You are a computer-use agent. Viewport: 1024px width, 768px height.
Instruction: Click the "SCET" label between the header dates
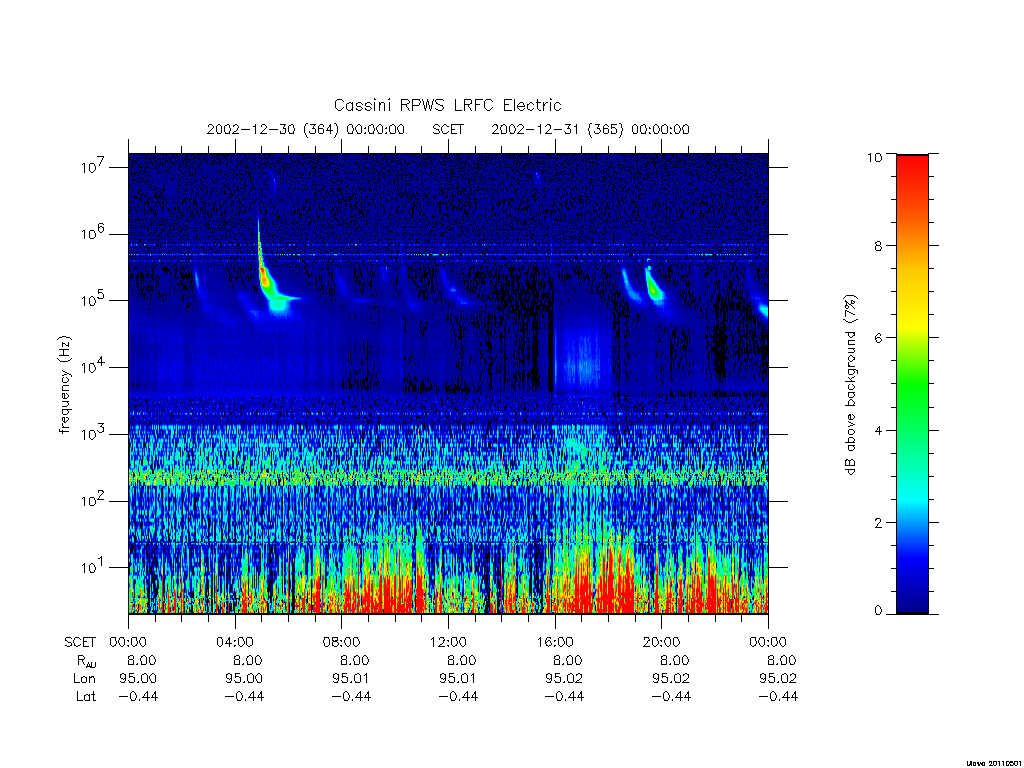pyautogui.click(x=448, y=129)
